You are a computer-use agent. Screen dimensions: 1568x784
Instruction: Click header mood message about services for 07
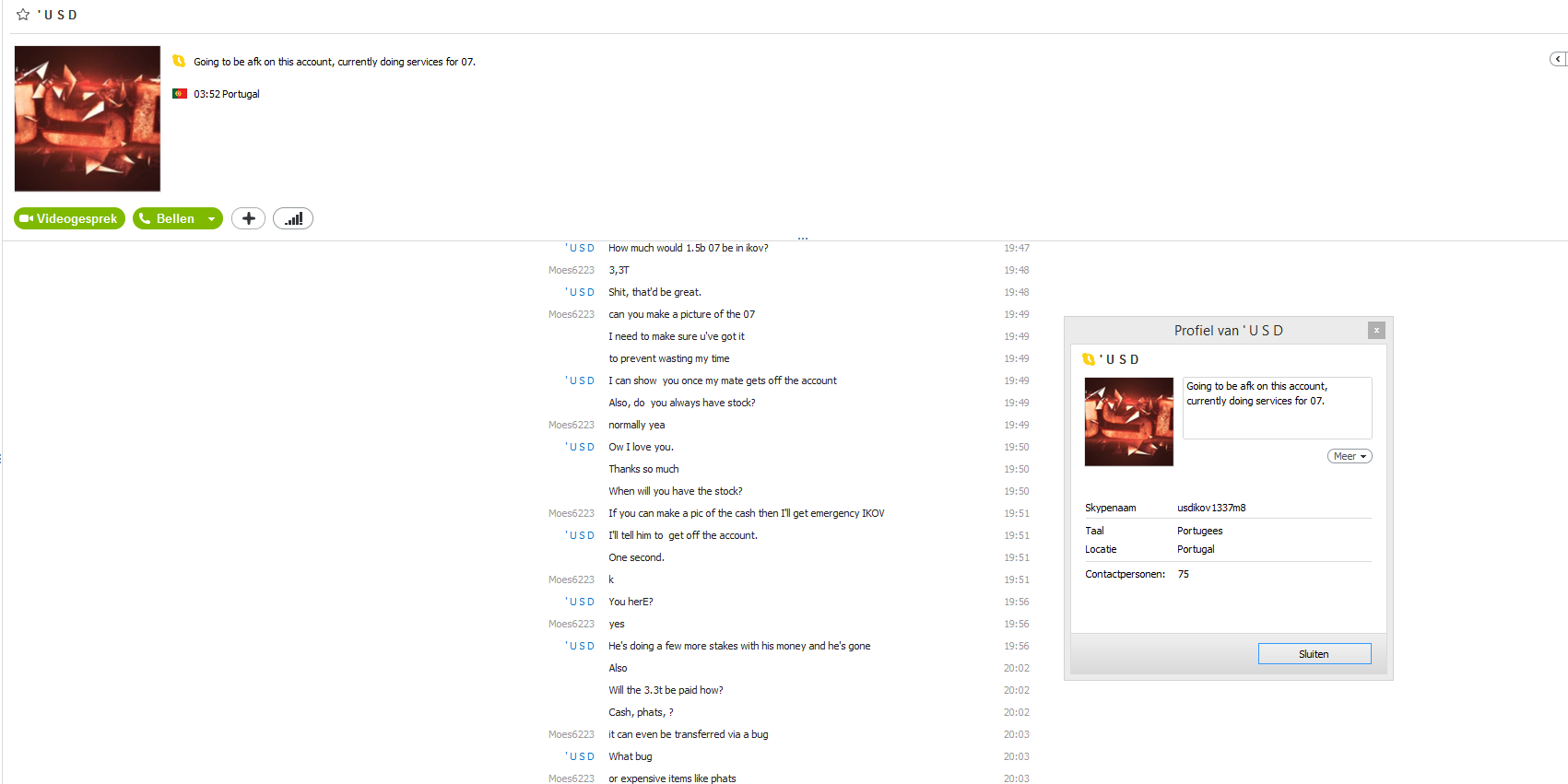click(335, 62)
